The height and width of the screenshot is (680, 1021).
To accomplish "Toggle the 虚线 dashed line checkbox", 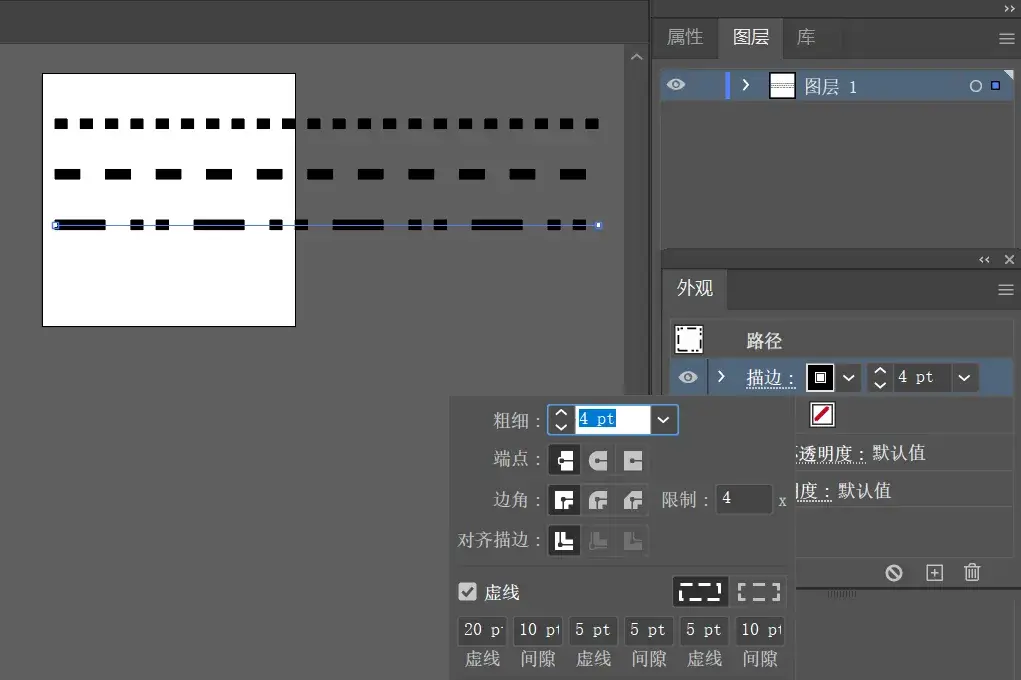I will click(468, 591).
